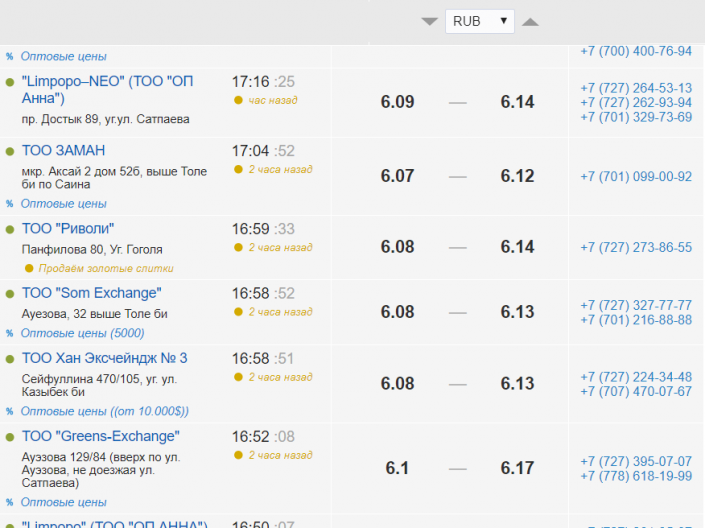Open the ТОО ЗАМАН exchange link
The image size is (705, 528).
point(63,150)
